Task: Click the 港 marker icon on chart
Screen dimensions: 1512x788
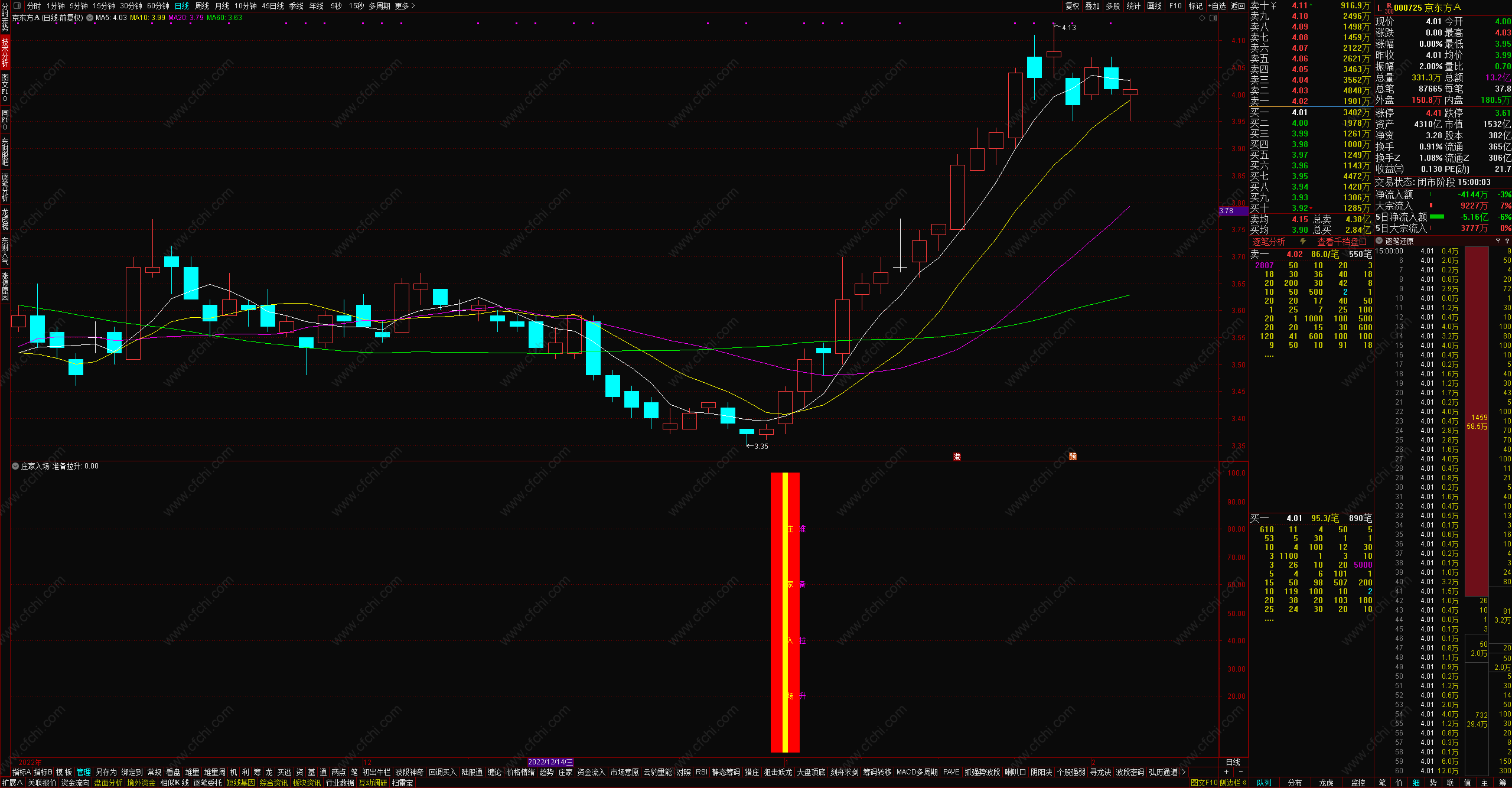Action: pos(957,457)
